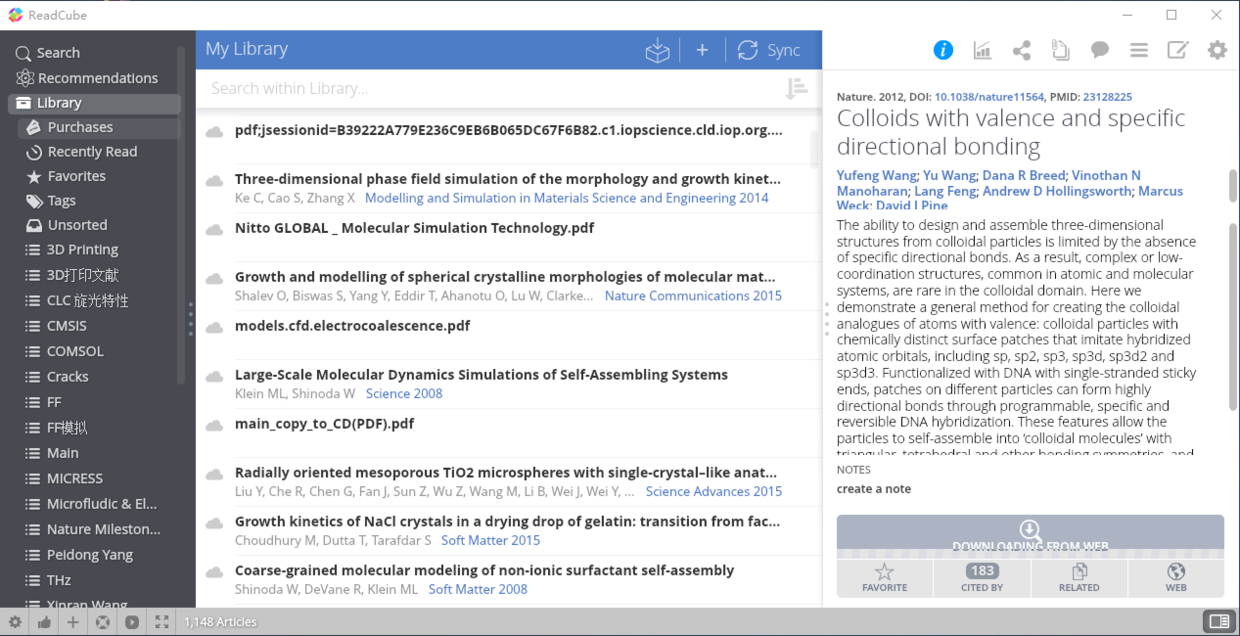1240x636 pixels.
Task: Click the share icon in details toolbar
Action: point(1021,50)
